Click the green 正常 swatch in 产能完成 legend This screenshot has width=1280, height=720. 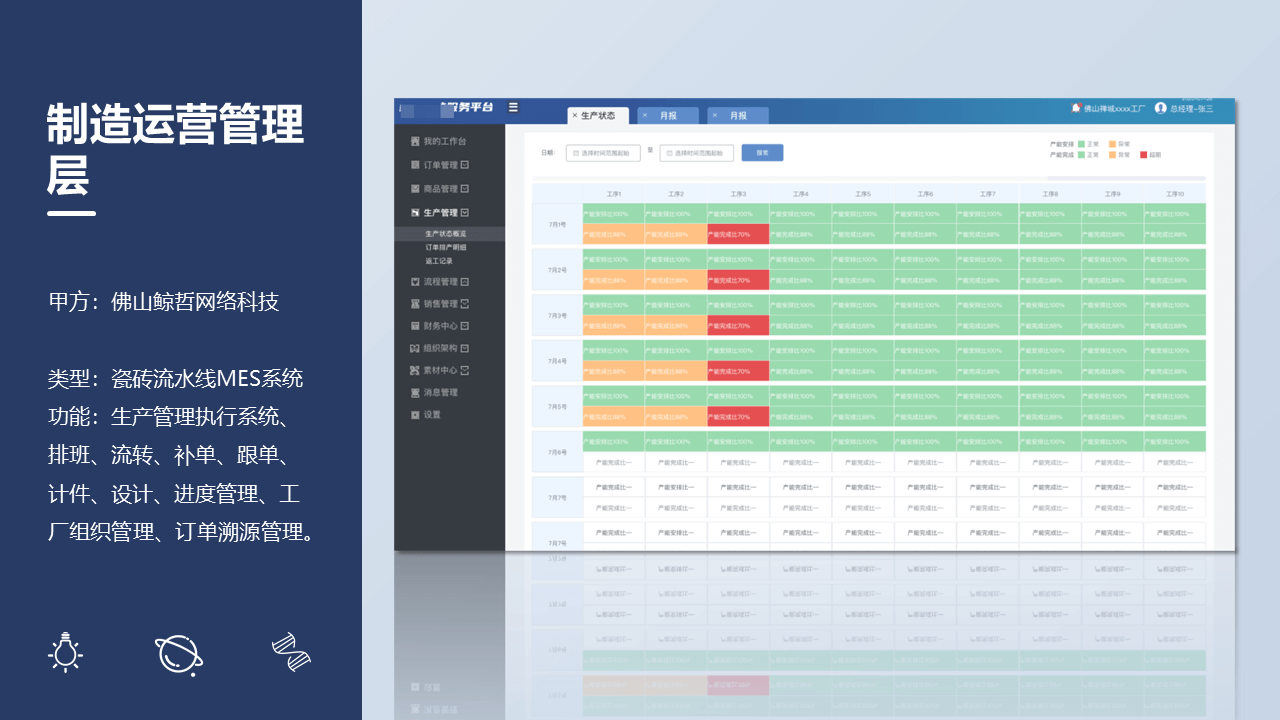[x=1081, y=155]
